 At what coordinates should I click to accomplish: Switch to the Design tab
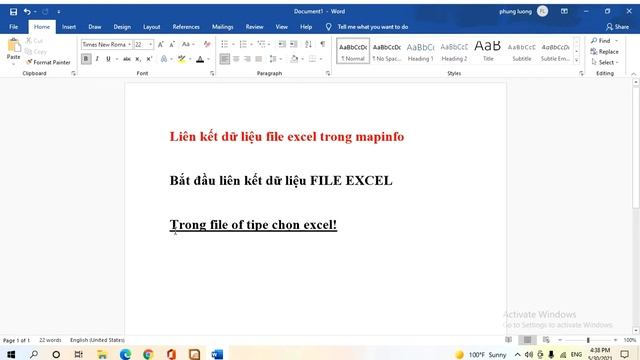(x=122, y=27)
